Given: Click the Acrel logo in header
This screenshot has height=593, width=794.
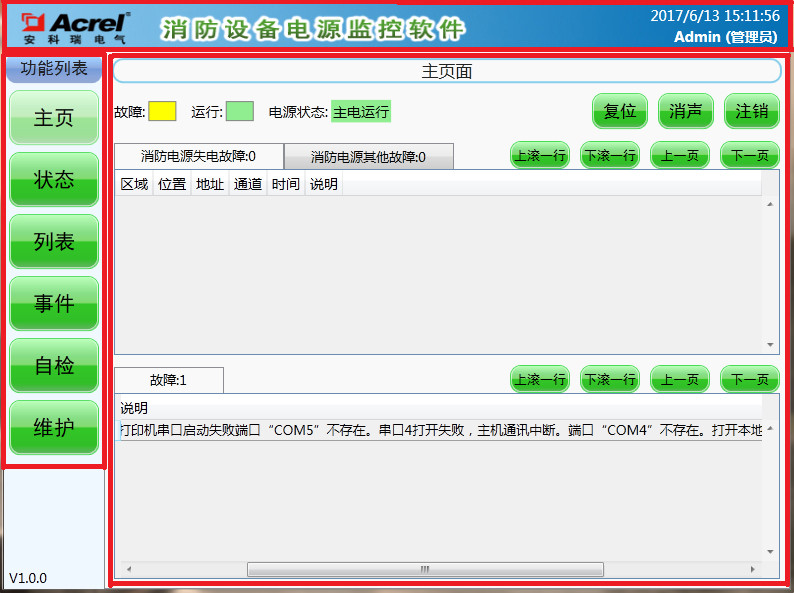Looking at the screenshot, I should point(76,27).
